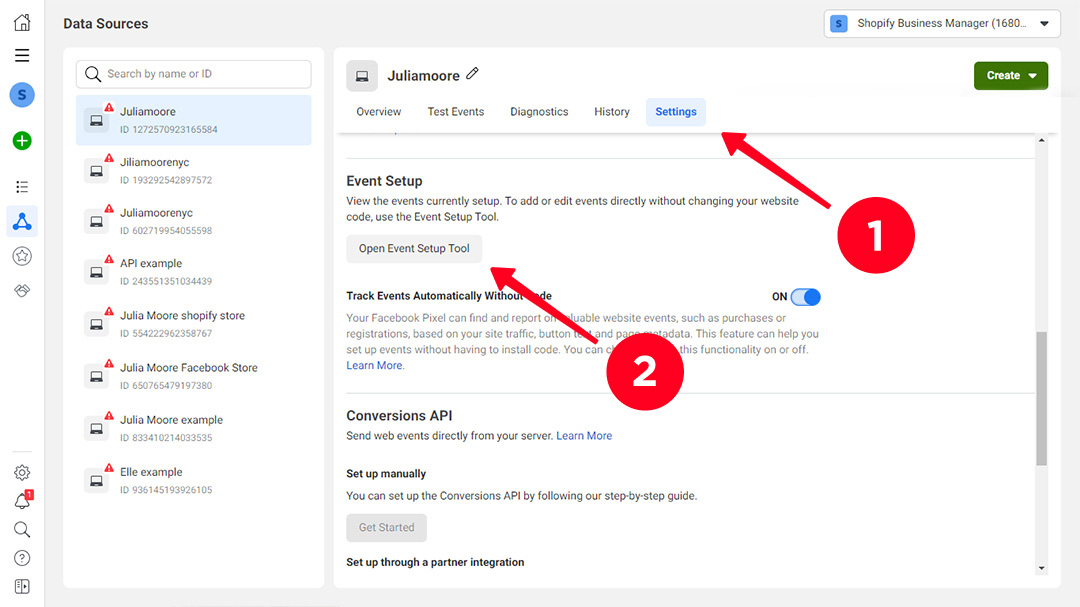
Task: Click the sidebar search magnifier icon
Action: 22,529
